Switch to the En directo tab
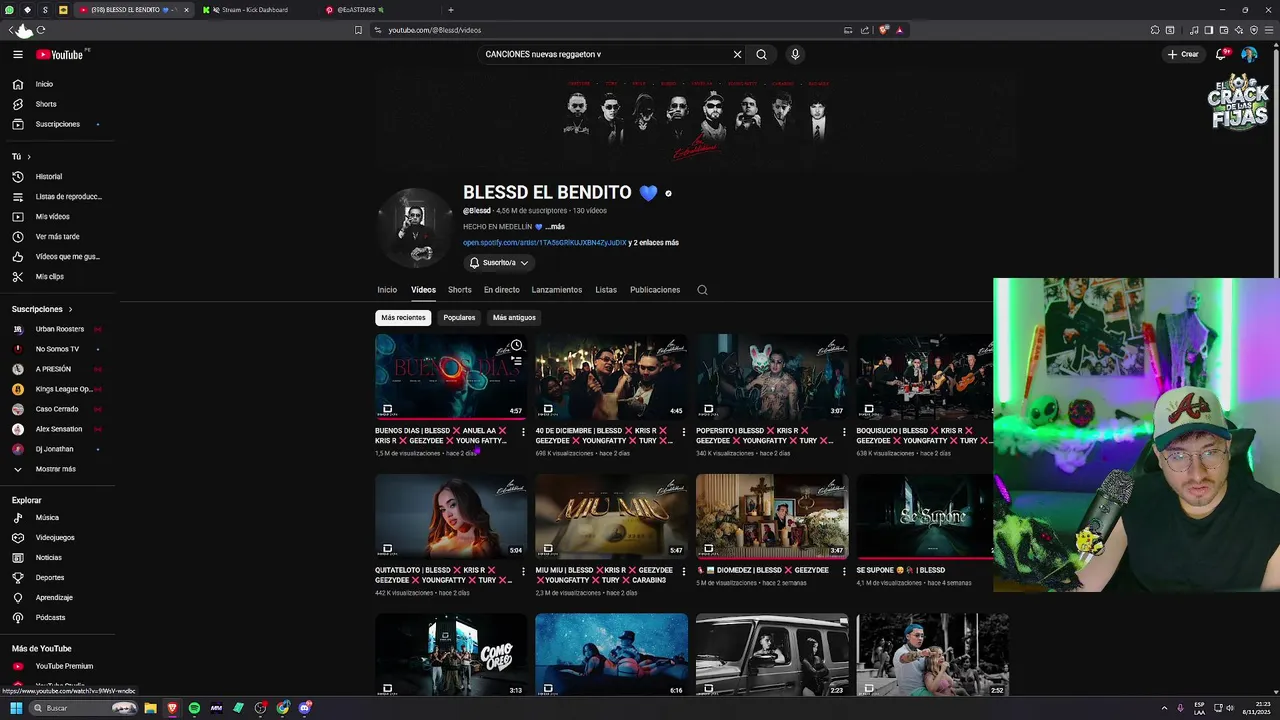1280x720 pixels. [x=502, y=290]
